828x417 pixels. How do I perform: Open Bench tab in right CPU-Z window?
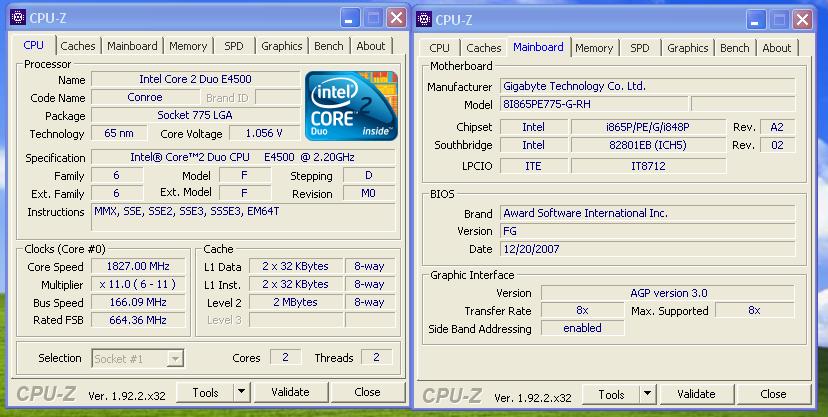click(x=735, y=48)
